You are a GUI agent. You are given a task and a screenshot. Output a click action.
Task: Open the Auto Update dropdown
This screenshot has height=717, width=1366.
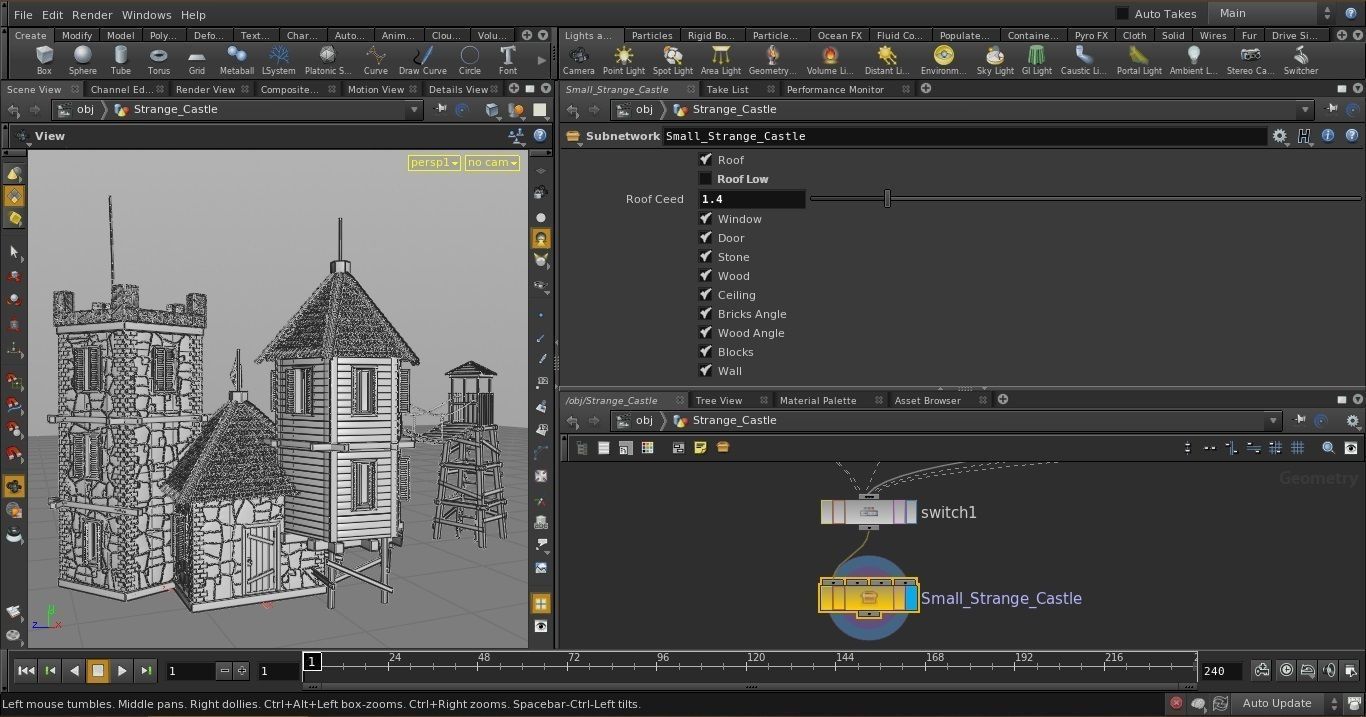click(1287, 703)
